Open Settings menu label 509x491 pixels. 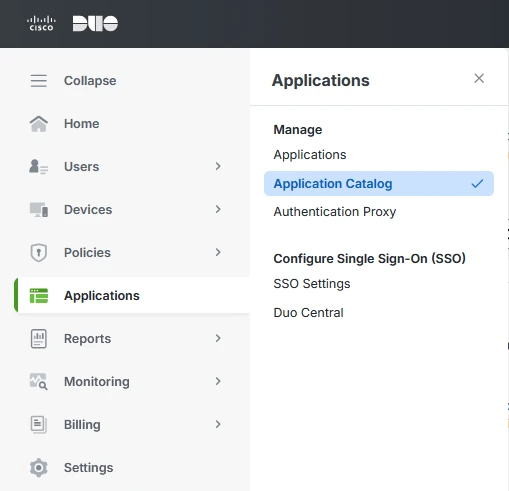click(x=89, y=468)
